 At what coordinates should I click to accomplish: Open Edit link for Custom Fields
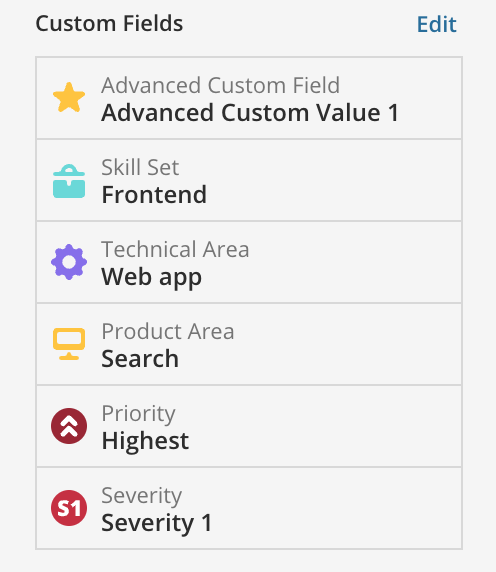[x=436, y=24]
